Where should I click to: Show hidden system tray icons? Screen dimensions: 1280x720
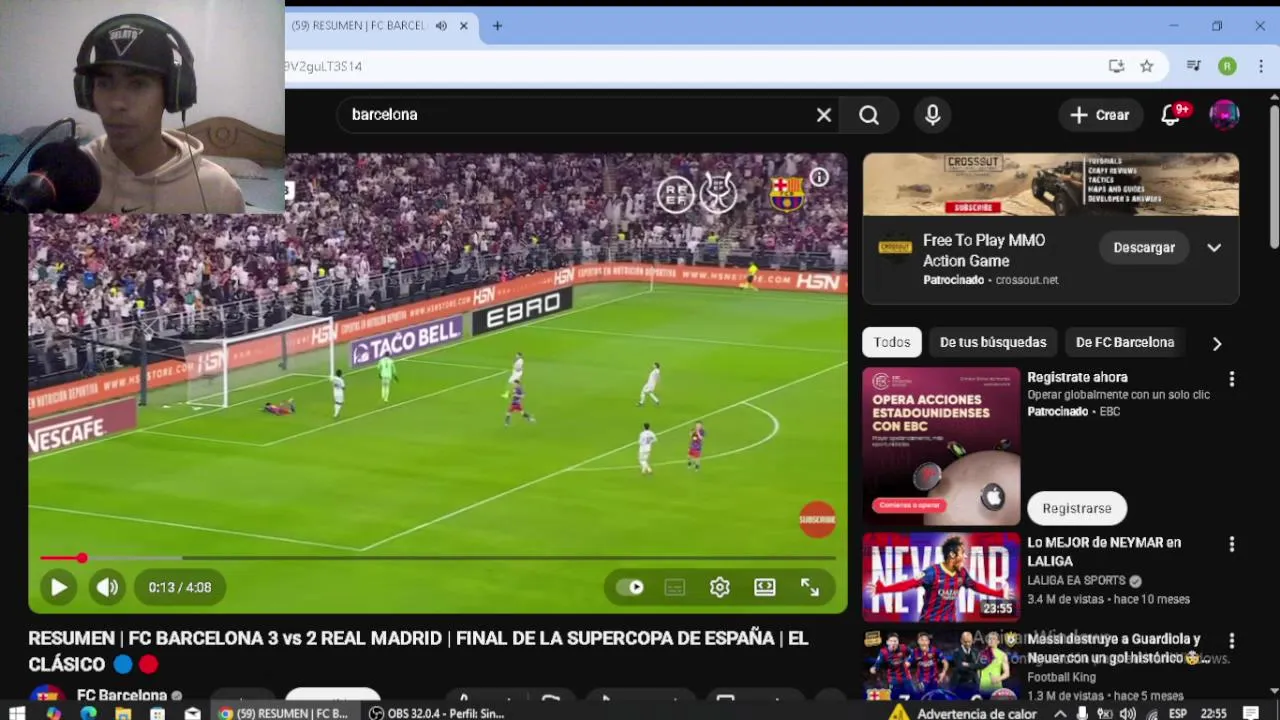point(1059,713)
